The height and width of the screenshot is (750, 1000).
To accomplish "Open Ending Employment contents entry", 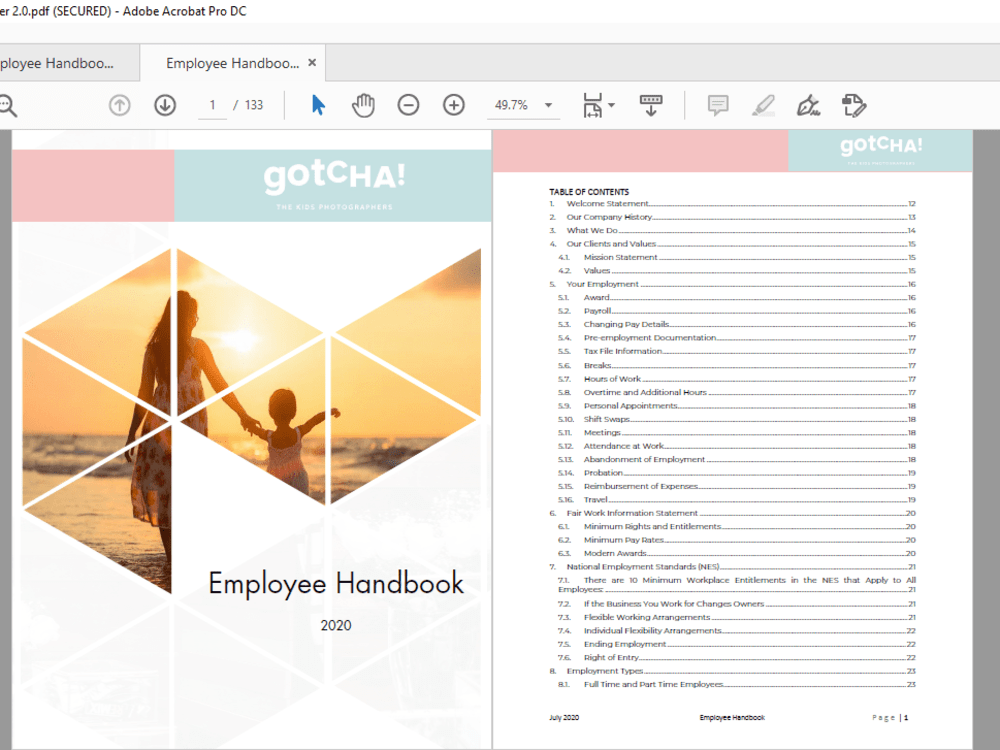I will tap(737, 643).
